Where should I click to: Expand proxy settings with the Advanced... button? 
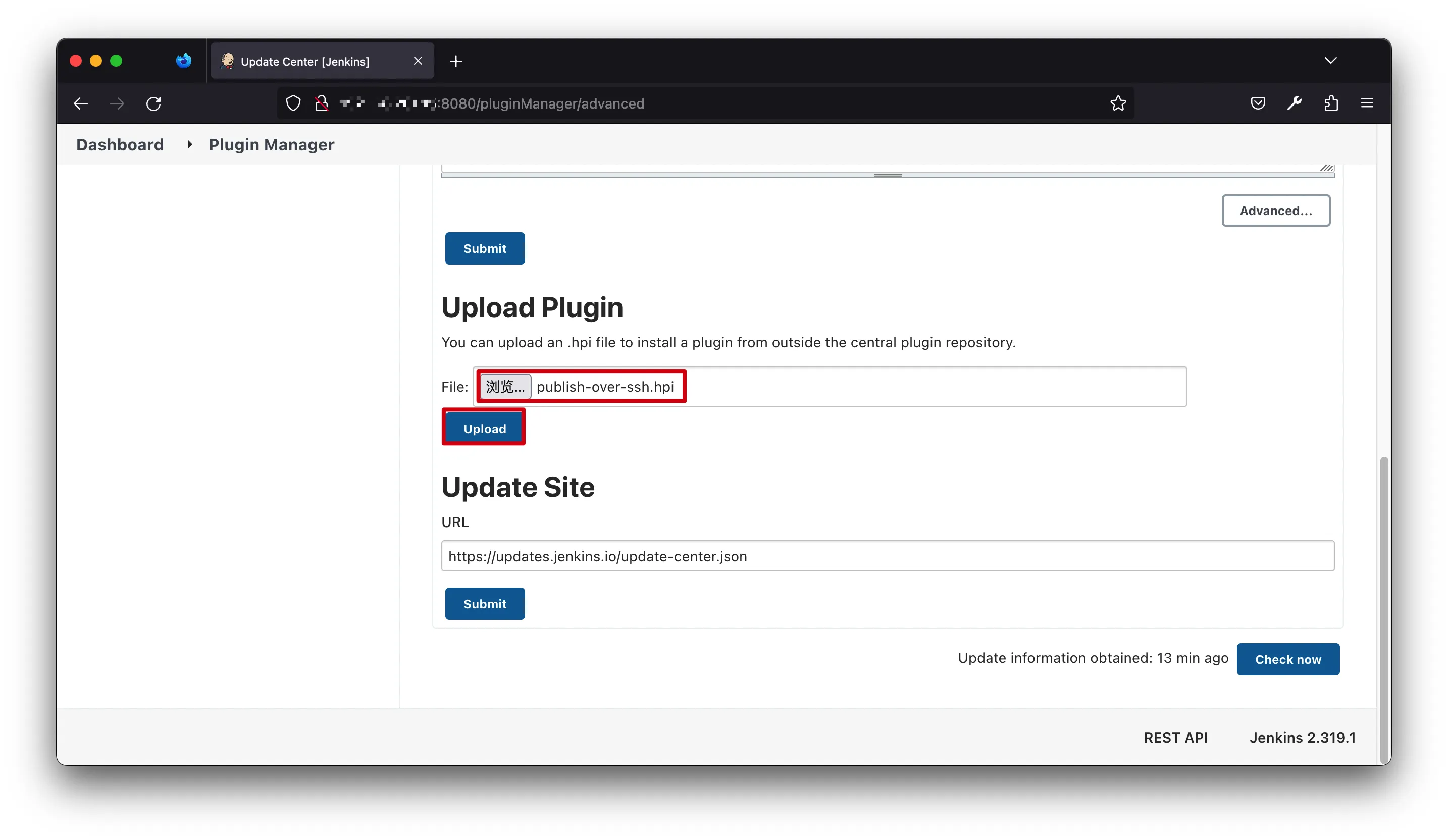pos(1275,211)
